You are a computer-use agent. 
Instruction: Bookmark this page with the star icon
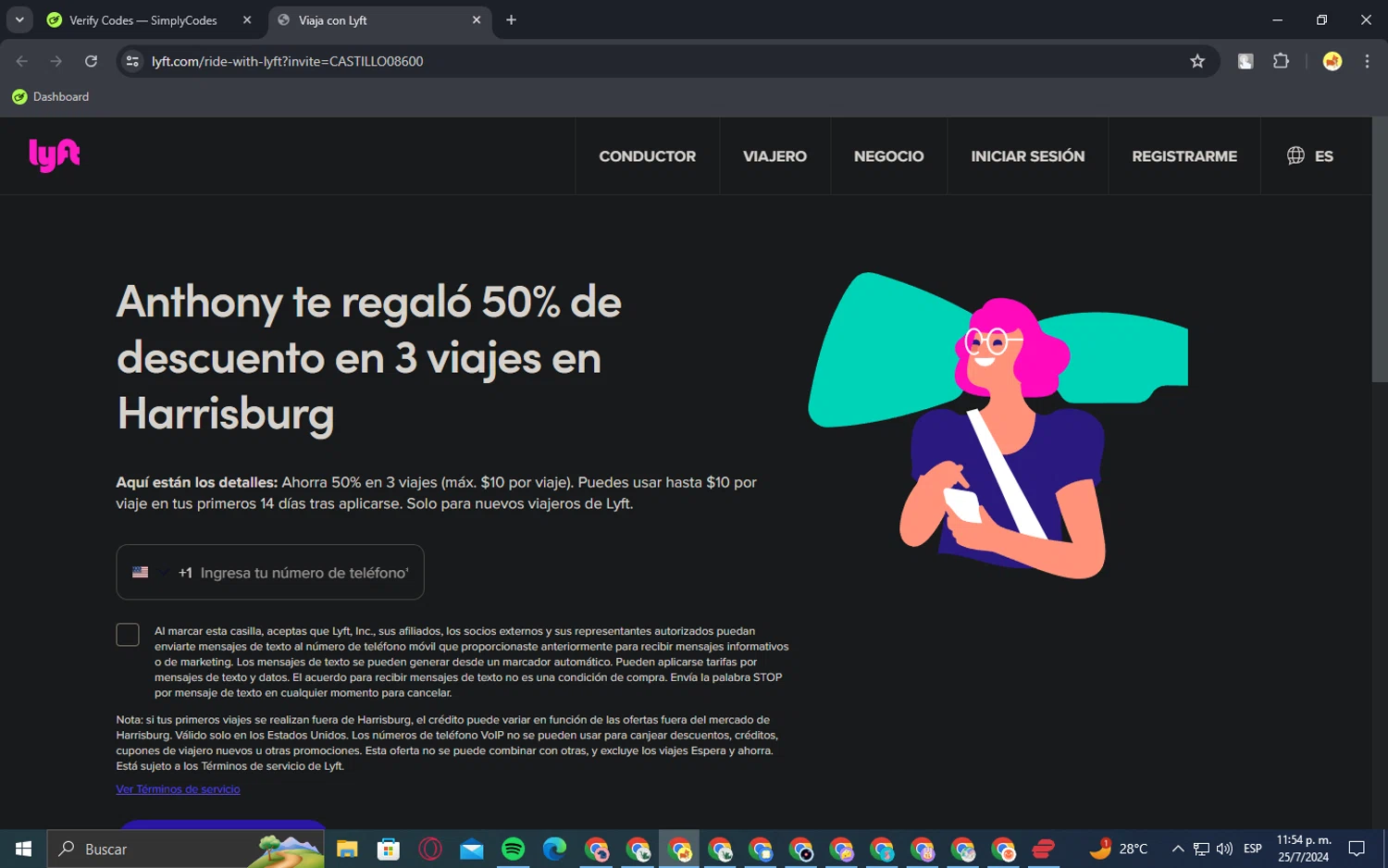pyautogui.click(x=1197, y=61)
